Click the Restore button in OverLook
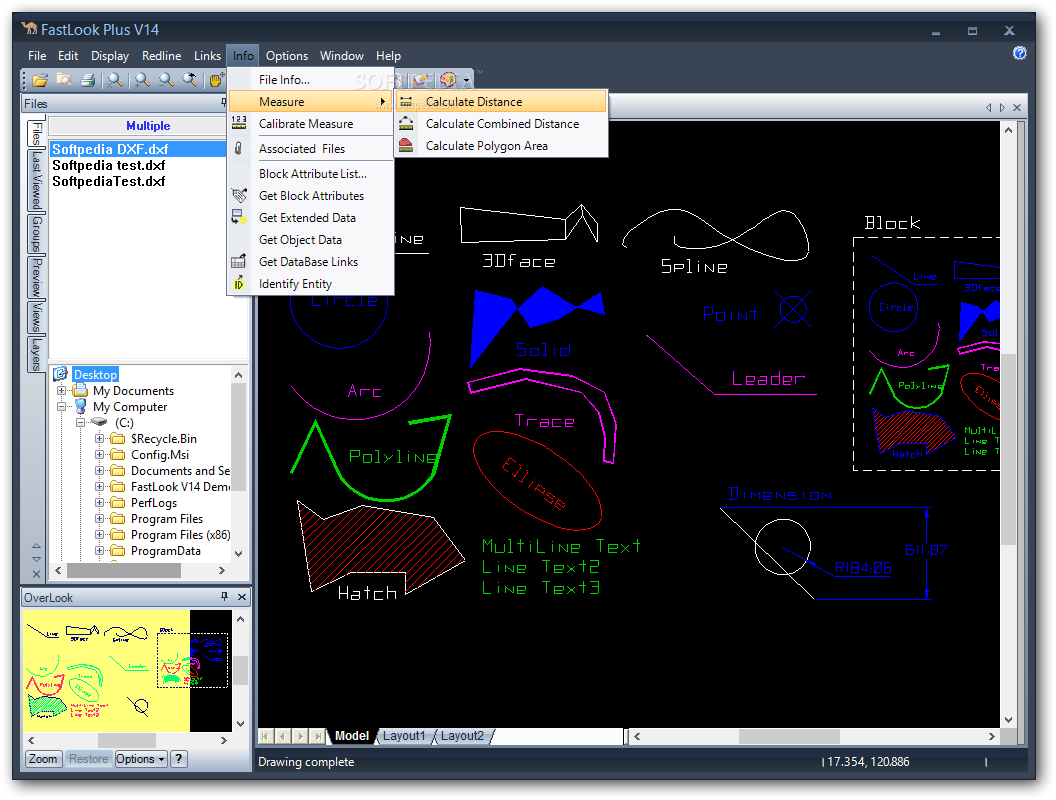Screen dimensions: 1056x800 pos(88,759)
